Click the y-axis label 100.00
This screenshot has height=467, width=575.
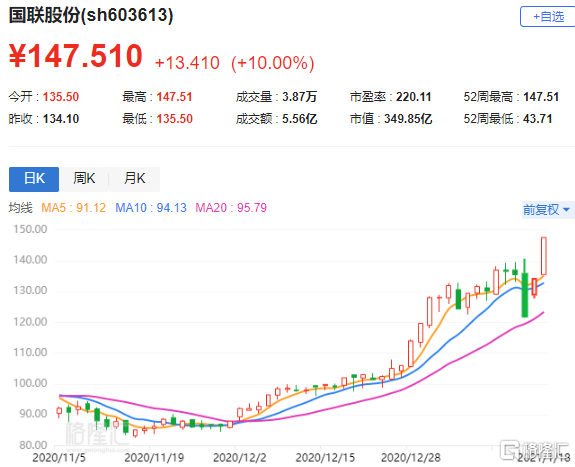click(x=30, y=383)
